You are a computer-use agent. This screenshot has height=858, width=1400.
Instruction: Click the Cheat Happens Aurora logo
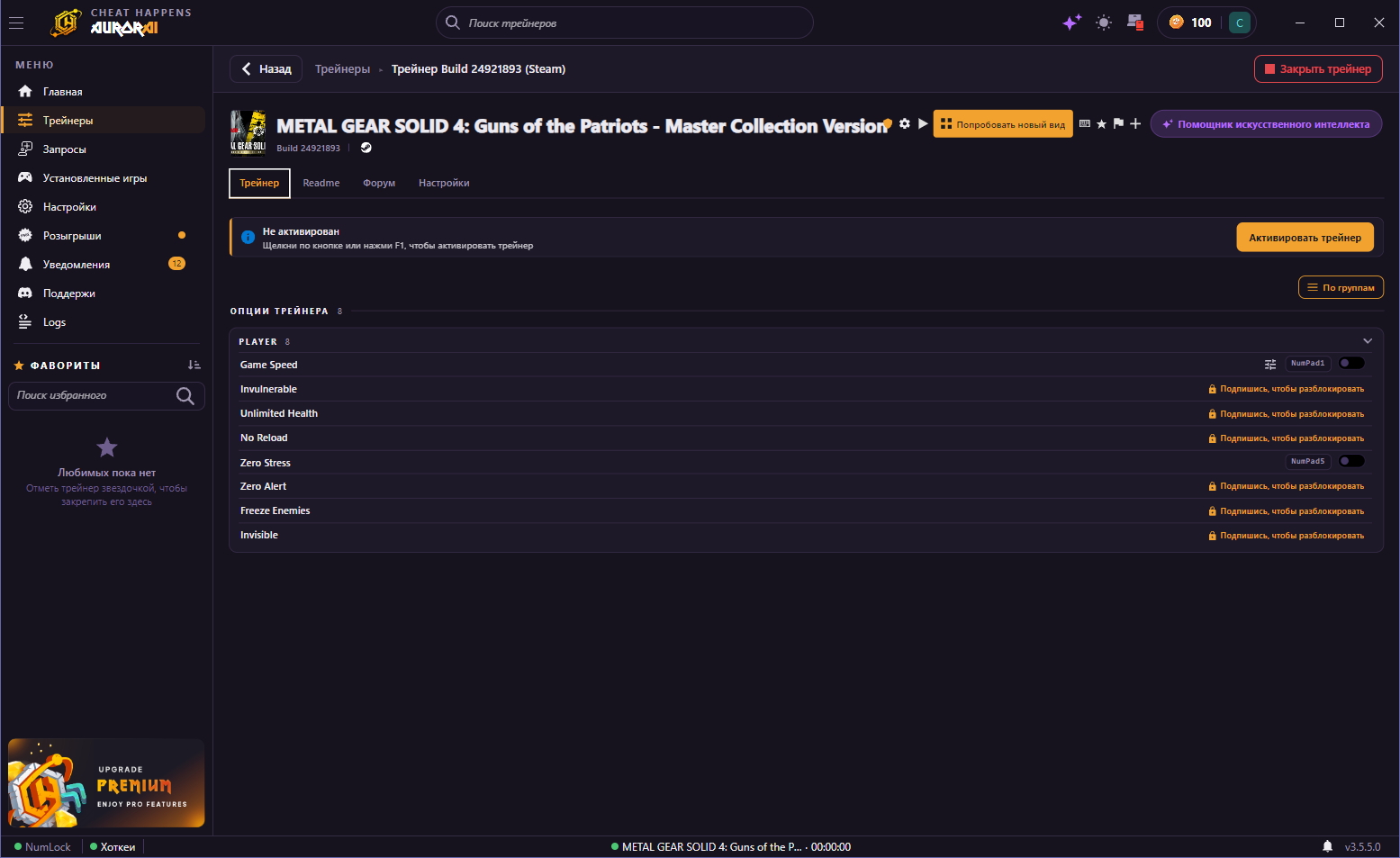coord(122,23)
